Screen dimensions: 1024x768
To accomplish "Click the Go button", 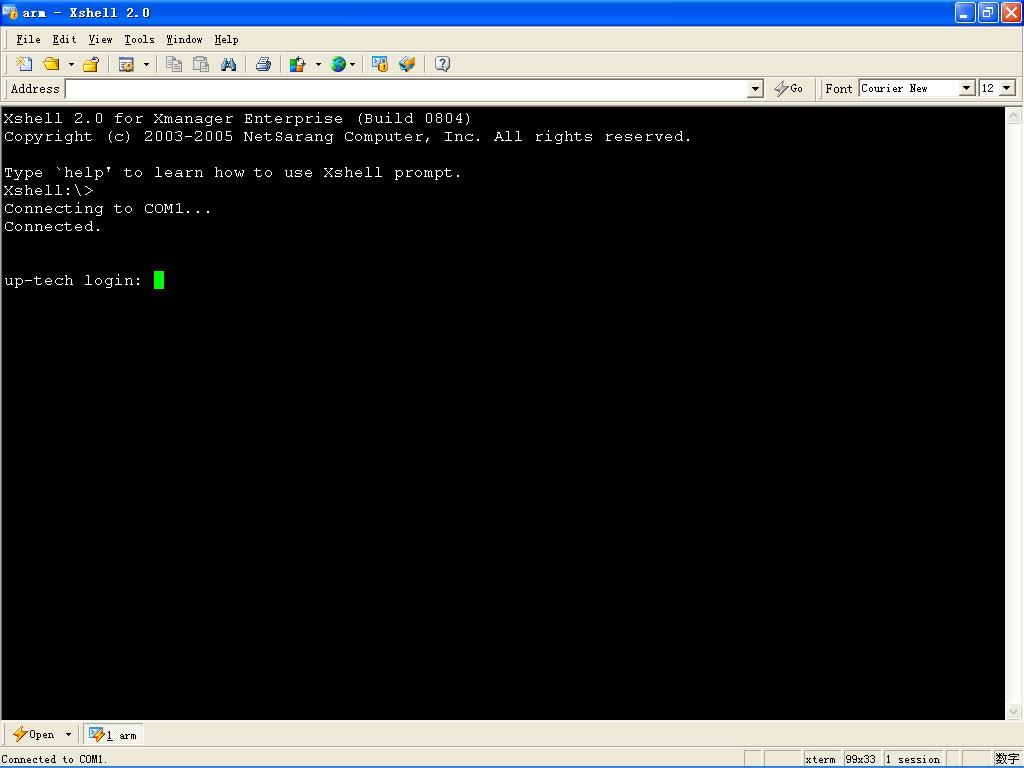I will pyautogui.click(x=788, y=89).
